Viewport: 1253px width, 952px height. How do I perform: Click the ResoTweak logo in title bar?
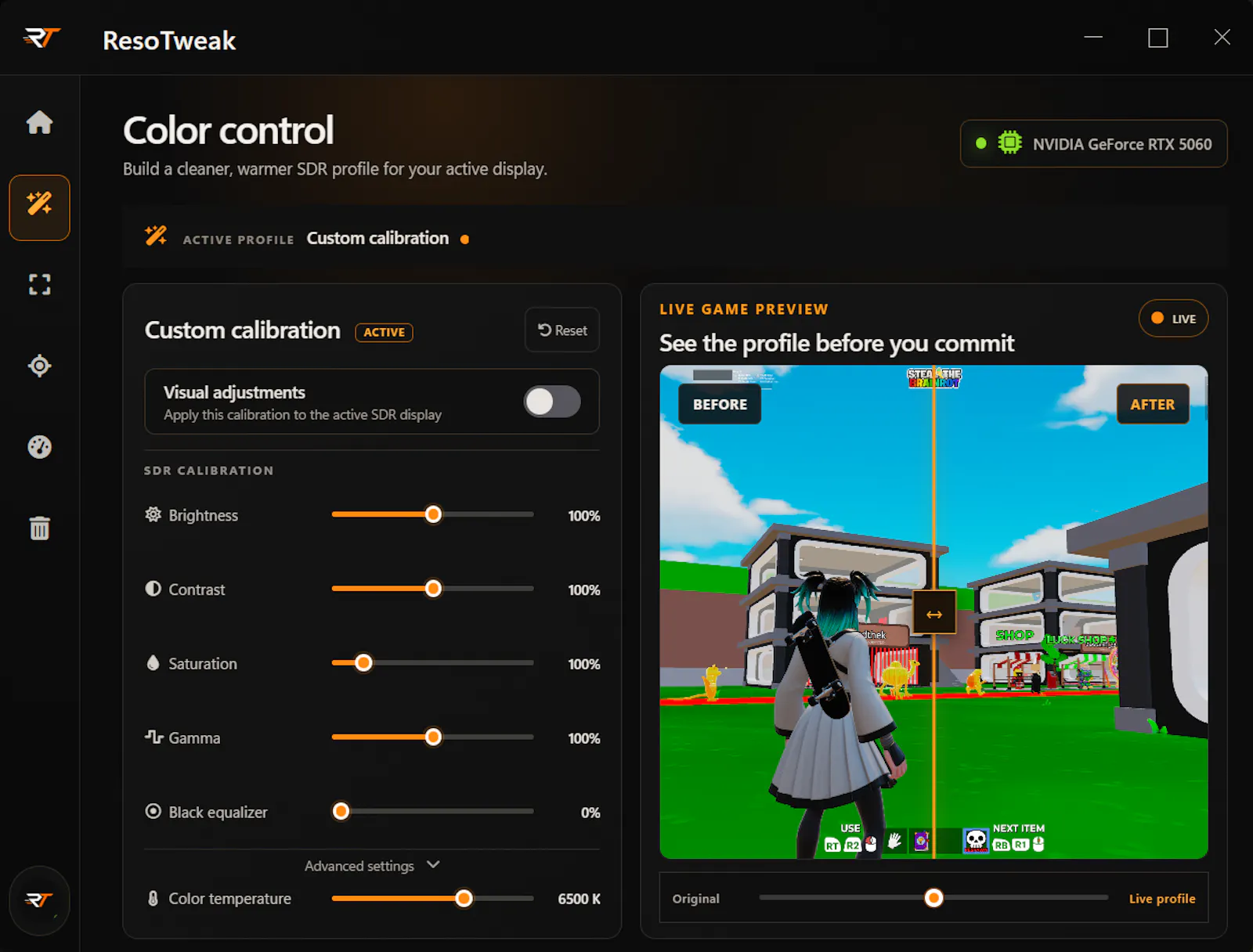point(42,38)
